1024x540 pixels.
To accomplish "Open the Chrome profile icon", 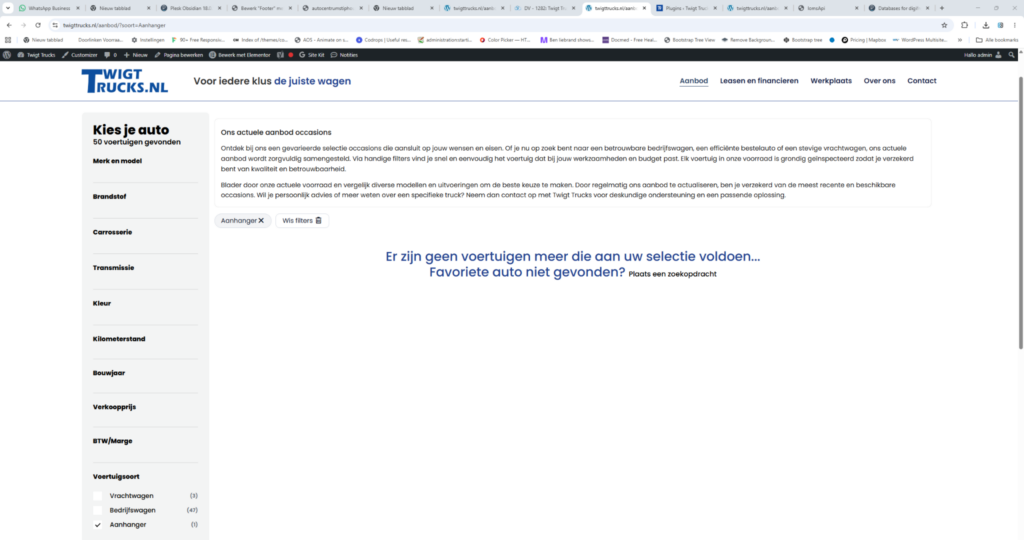I will pos(1000,25).
